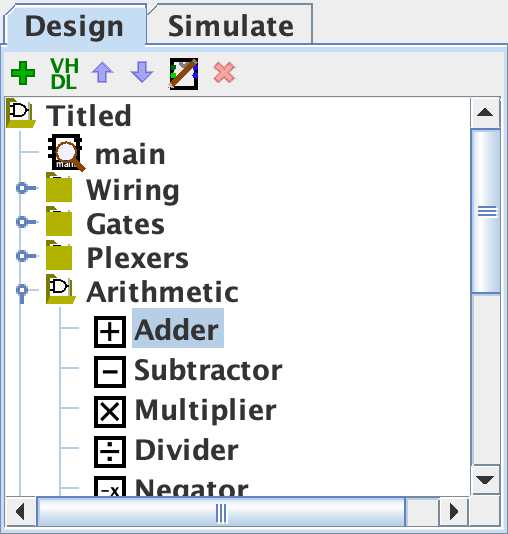The height and width of the screenshot is (534, 508).
Task: Click the green plus add circuit icon
Action: (23, 73)
